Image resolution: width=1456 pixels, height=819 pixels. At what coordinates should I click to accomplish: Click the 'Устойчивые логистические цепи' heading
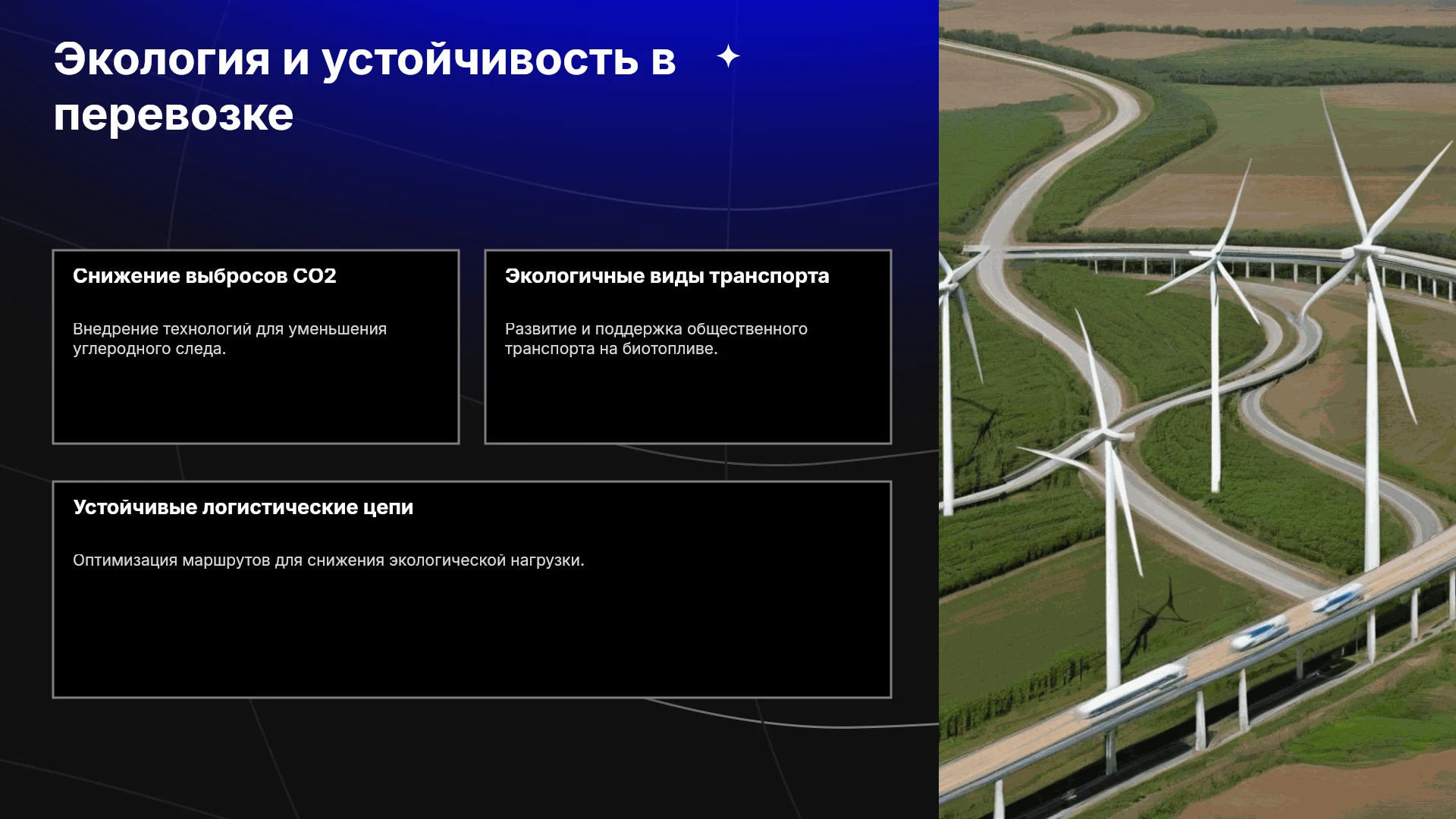tap(243, 507)
